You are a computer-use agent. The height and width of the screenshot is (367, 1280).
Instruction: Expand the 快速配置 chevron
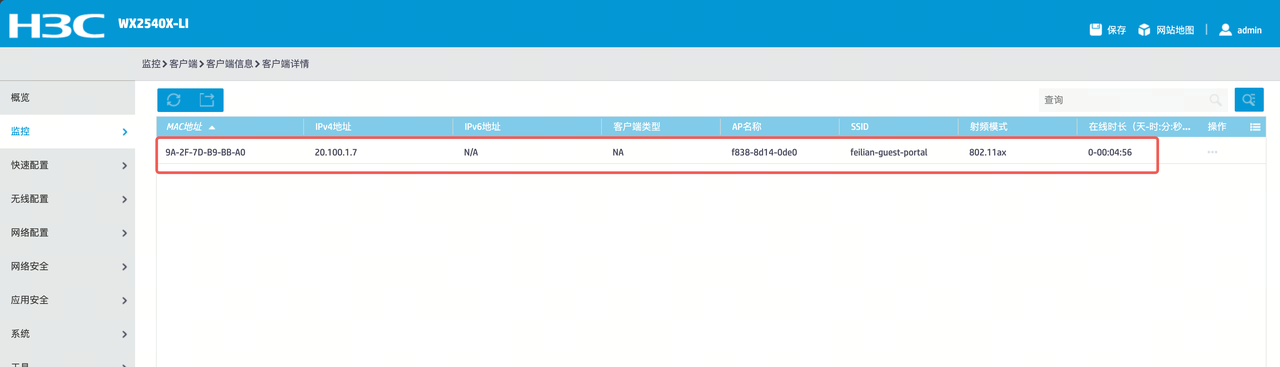pyautogui.click(x=124, y=166)
